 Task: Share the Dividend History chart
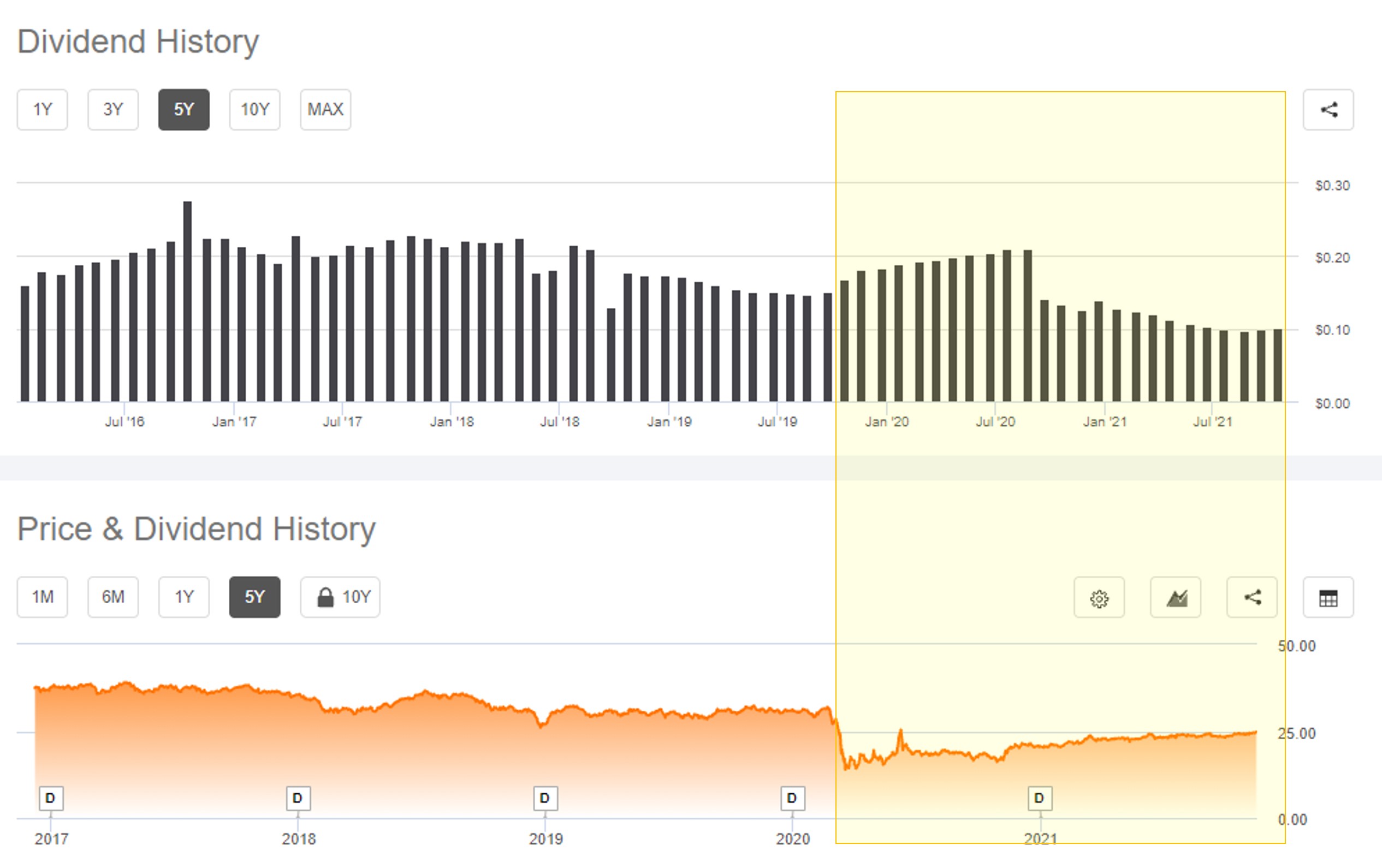tap(1328, 110)
